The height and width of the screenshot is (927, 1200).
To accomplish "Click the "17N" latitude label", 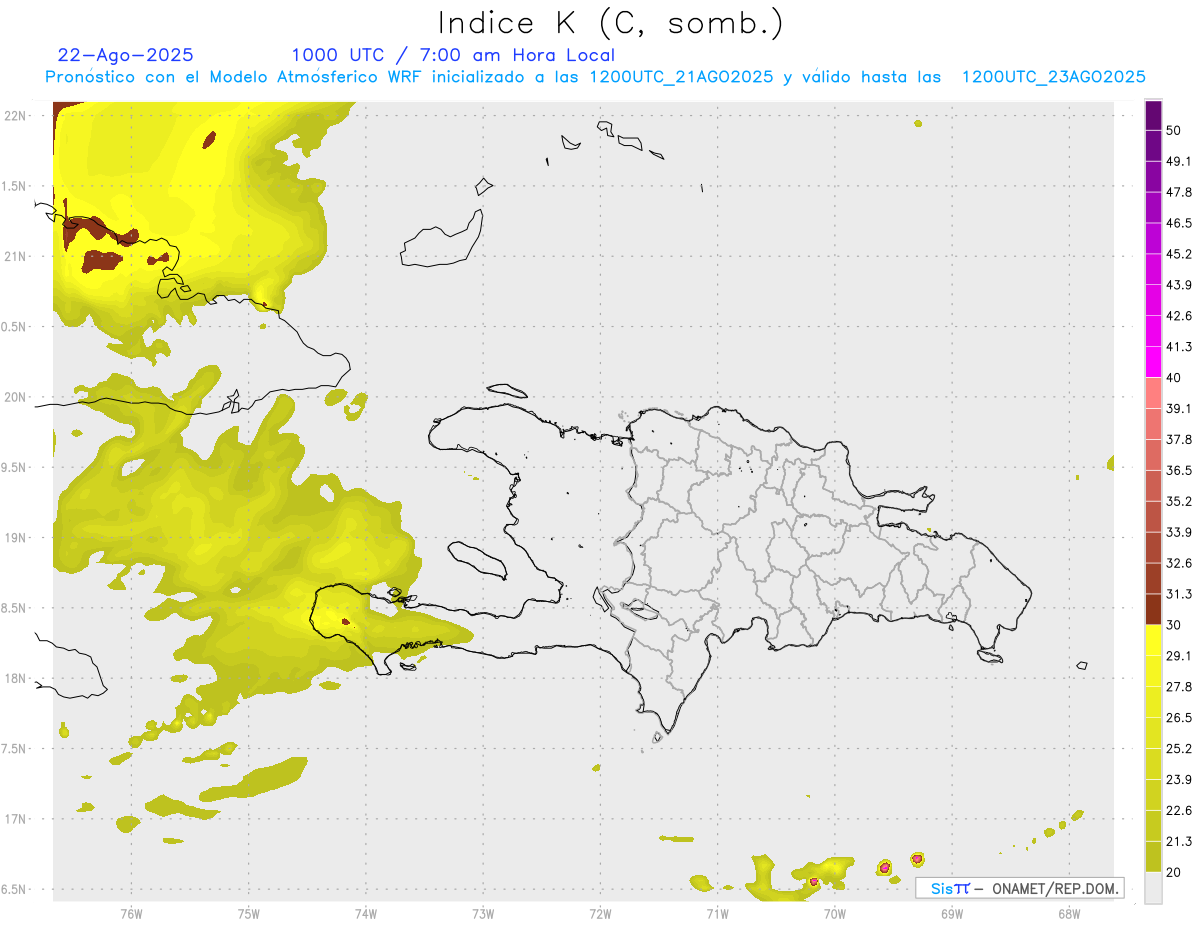I will [x=16, y=819].
